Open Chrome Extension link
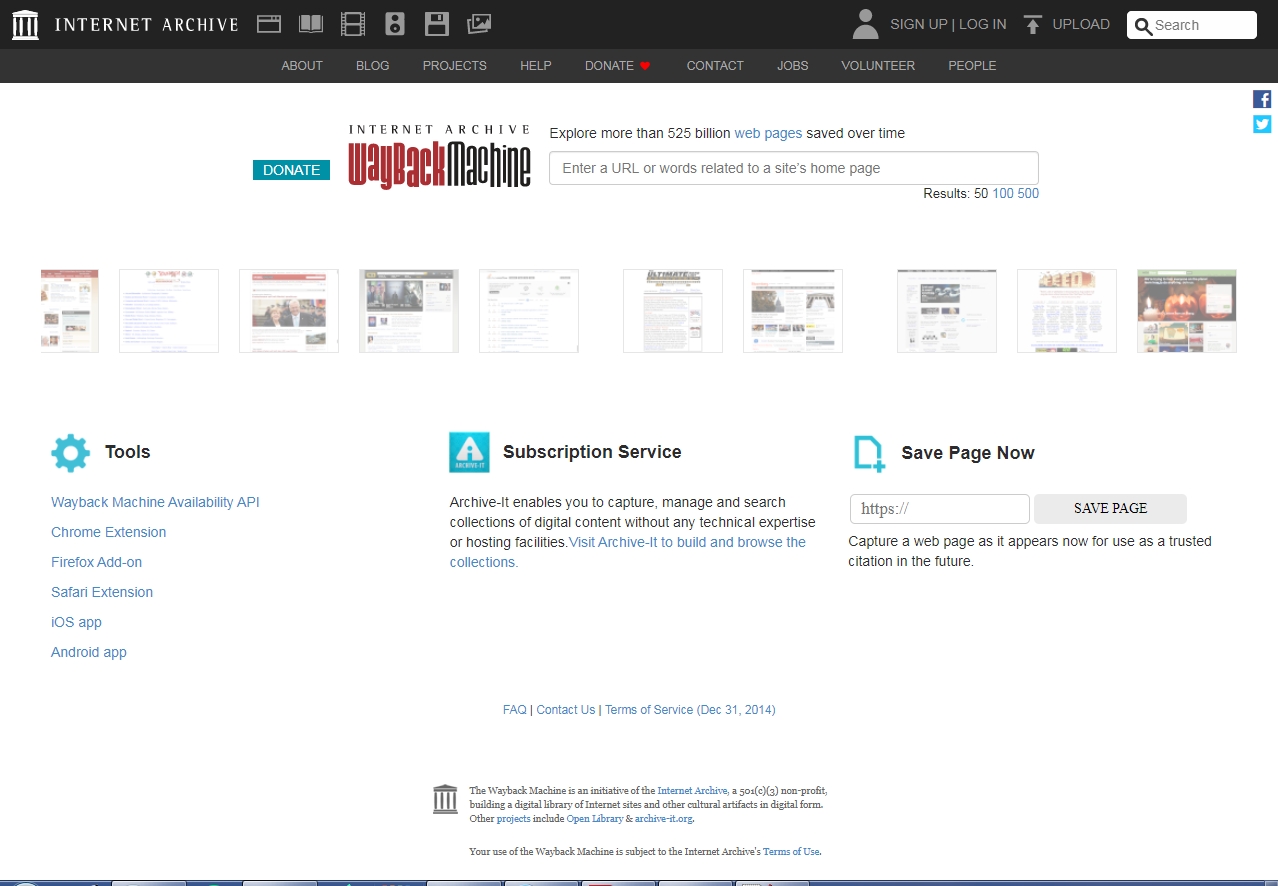This screenshot has height=886, width=1278. [109, 532]
